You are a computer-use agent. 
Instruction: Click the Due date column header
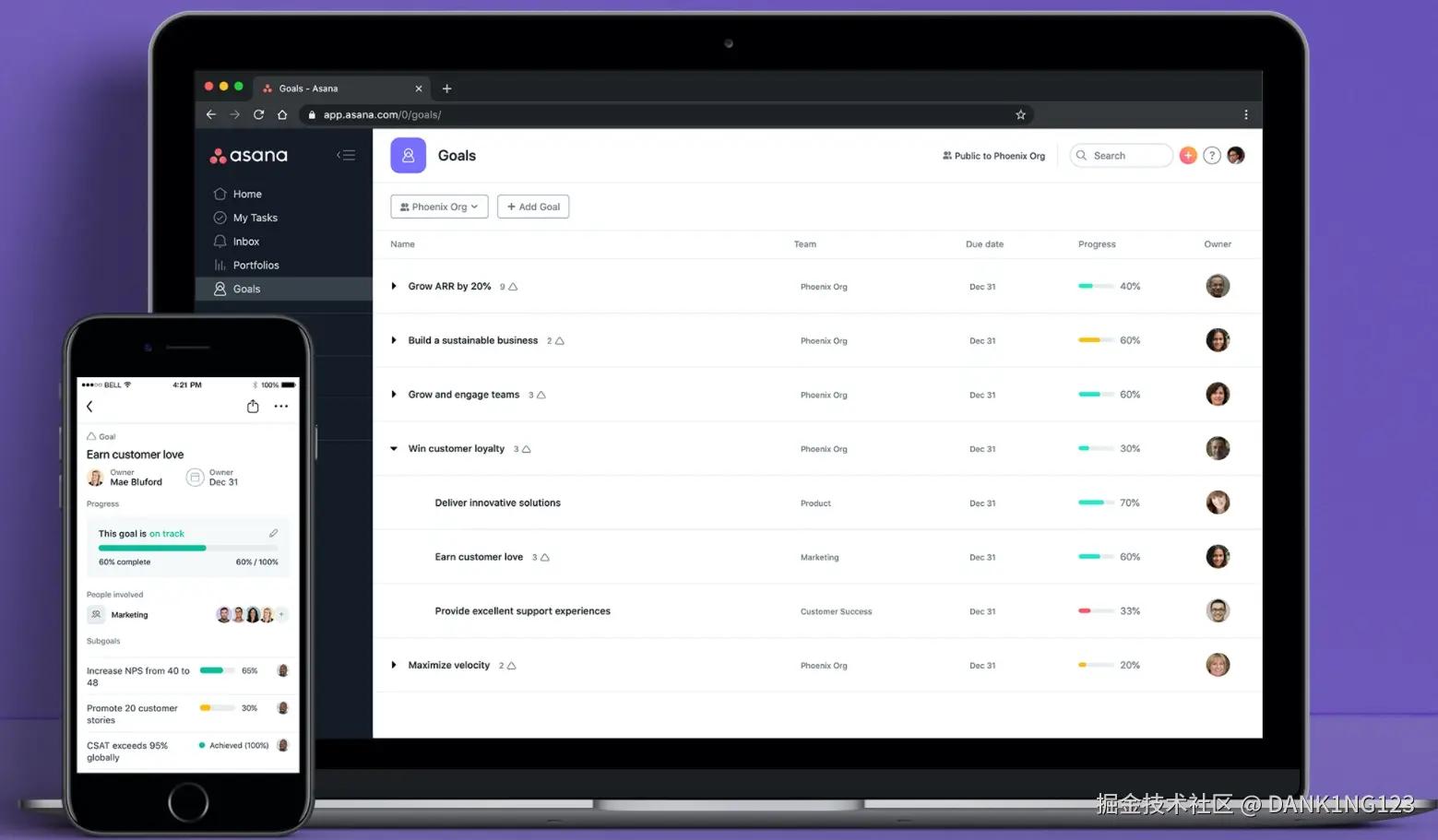point(984,244)
